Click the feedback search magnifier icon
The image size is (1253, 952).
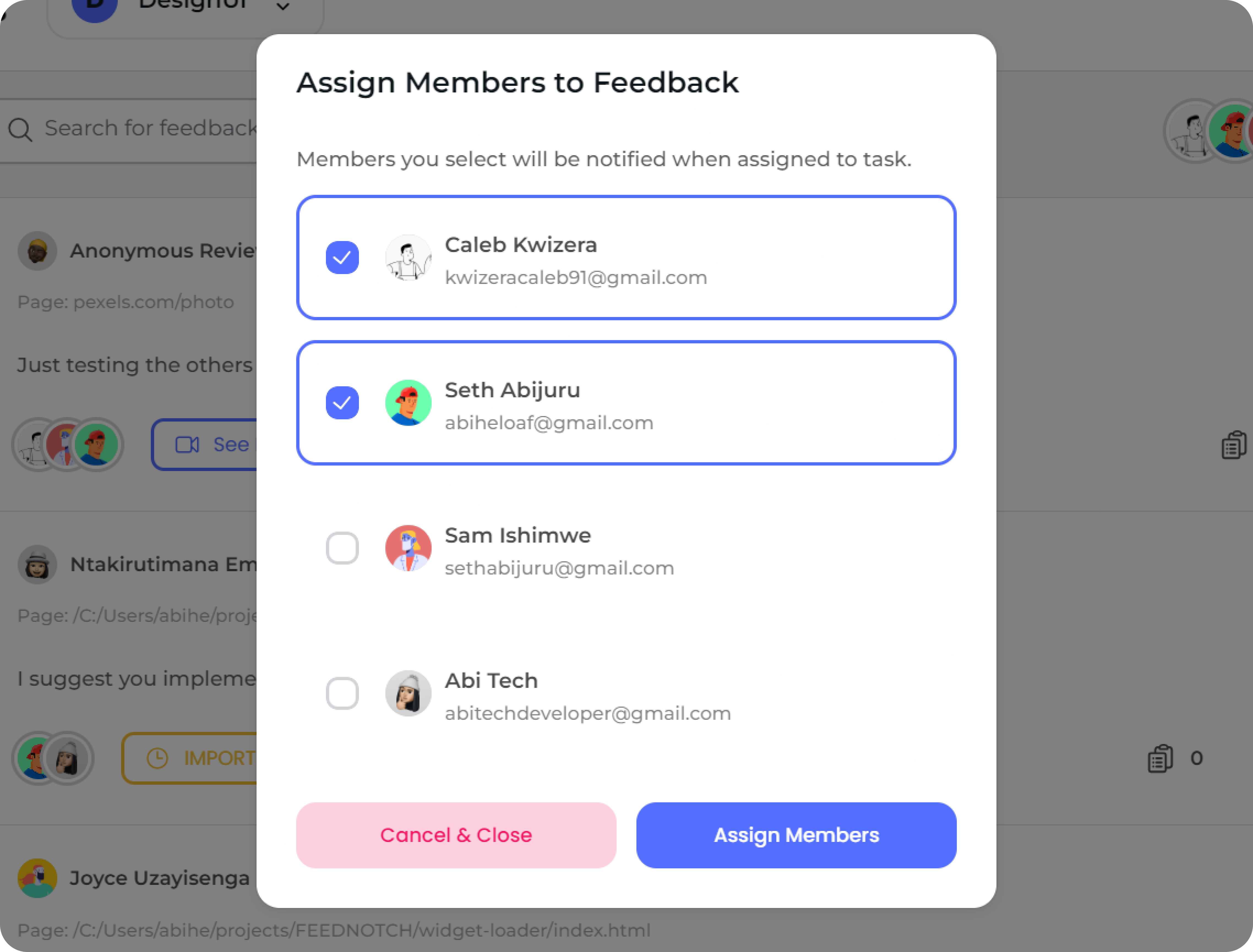pyautogui.click(x=20, y=129)
